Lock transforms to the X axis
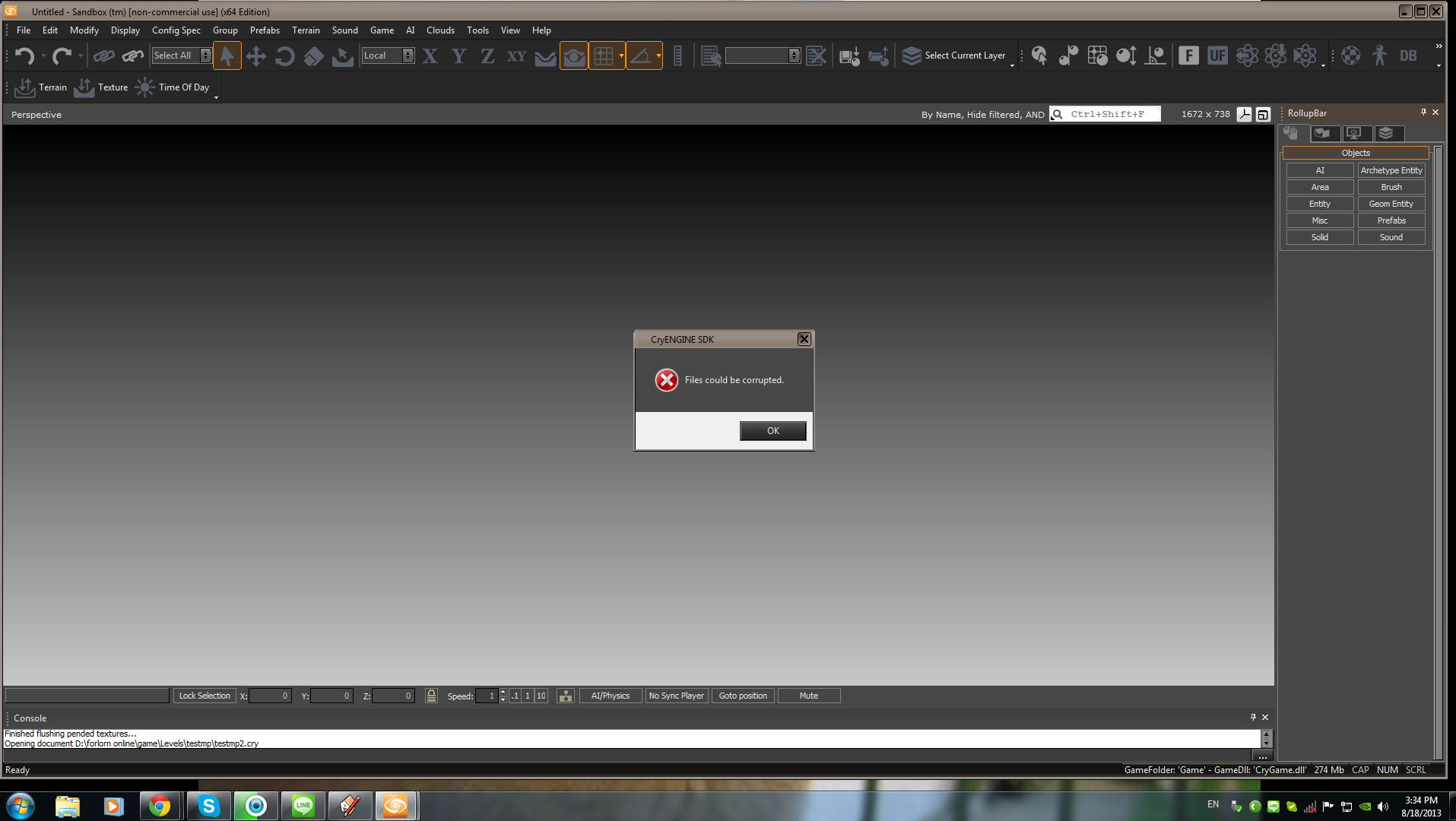Viewport: 1456px width, 821px height. click(430, 55)
